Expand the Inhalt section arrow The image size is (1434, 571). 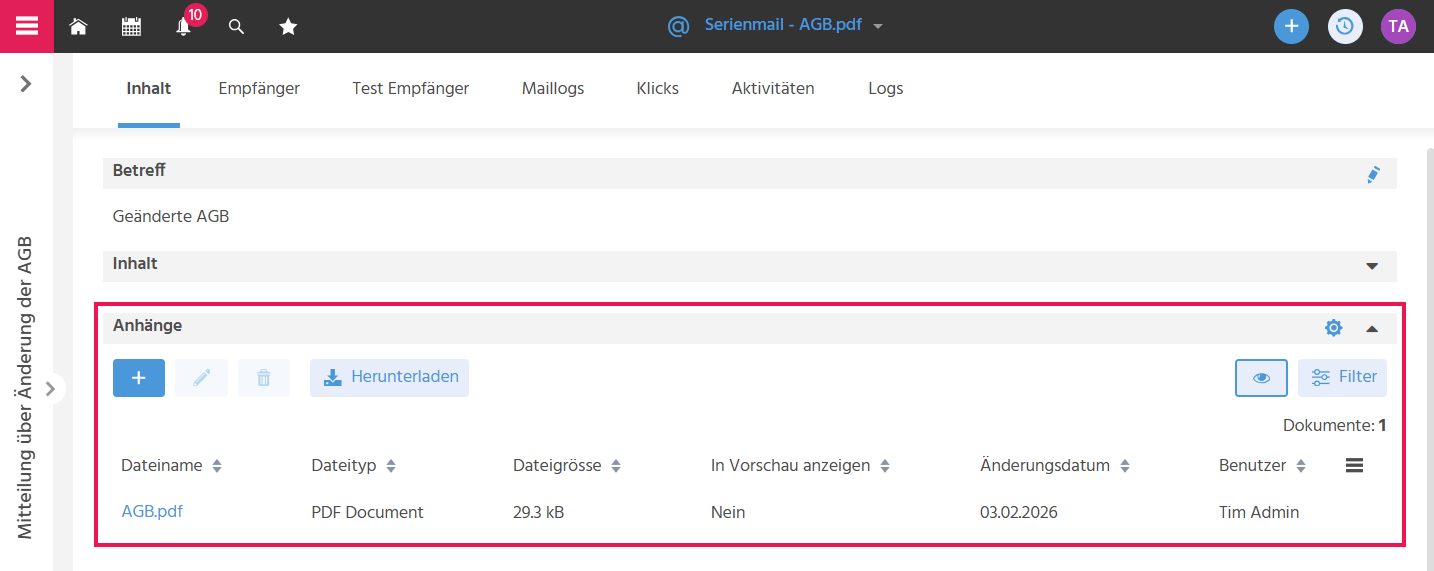click(1372, 267)
